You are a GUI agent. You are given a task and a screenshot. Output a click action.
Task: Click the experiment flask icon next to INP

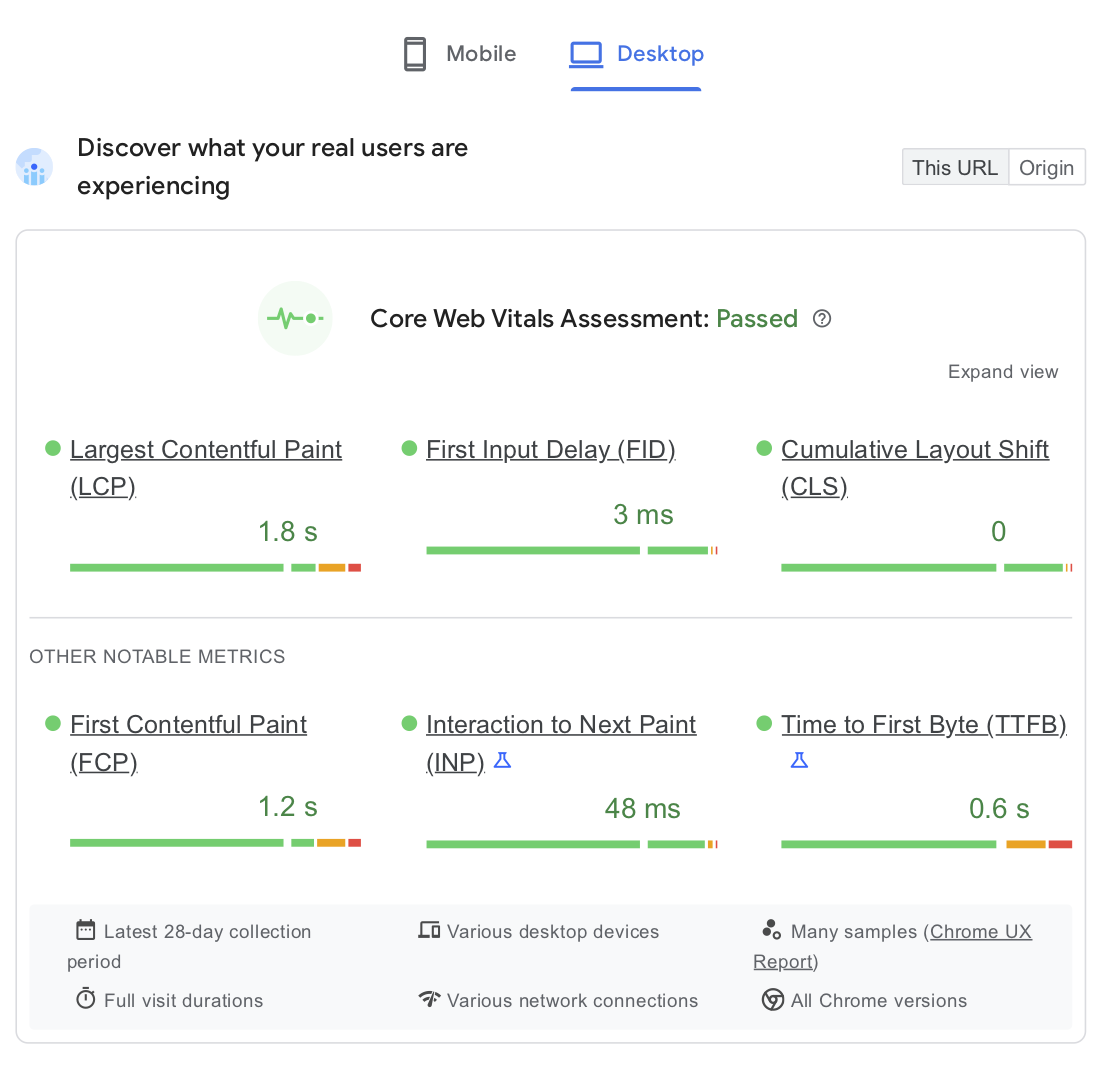502,760
